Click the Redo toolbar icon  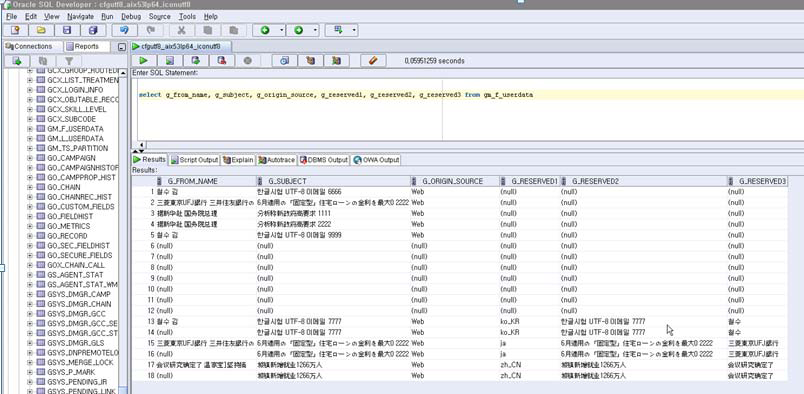point(150,30)
